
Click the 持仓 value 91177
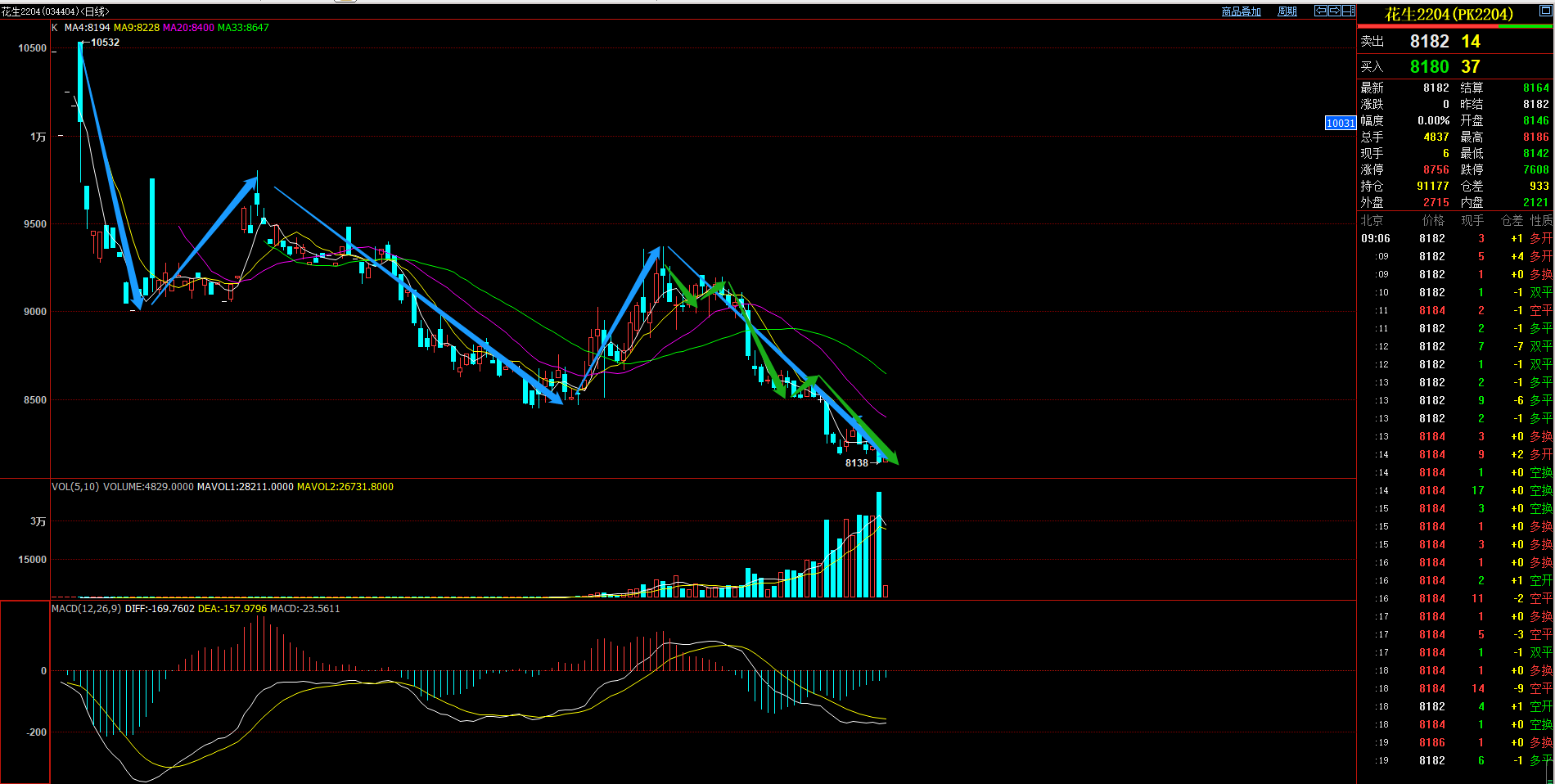(1433, 186)
